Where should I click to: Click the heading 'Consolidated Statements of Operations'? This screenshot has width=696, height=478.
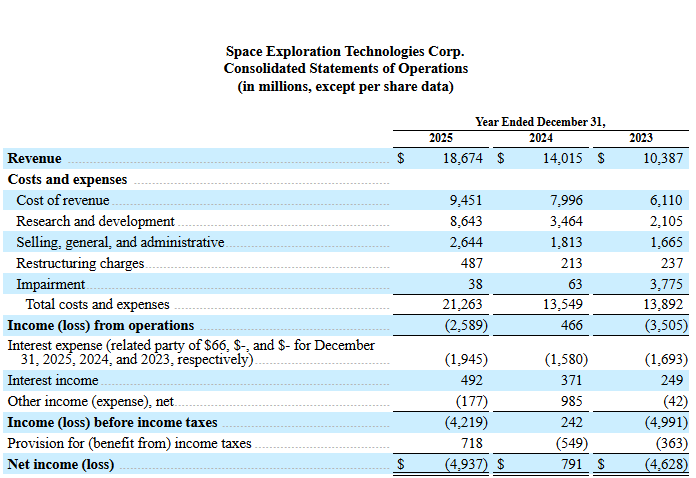pyautogui.click(x=345, y=69)
